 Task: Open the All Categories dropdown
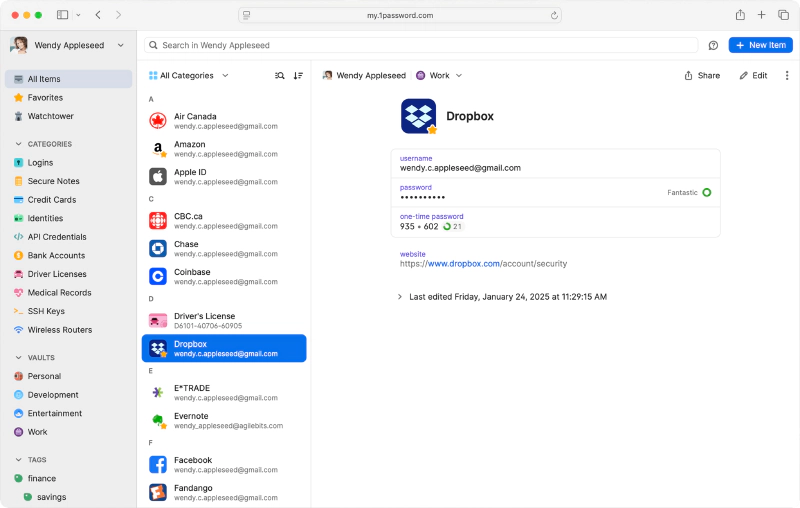tap(188, 75)
